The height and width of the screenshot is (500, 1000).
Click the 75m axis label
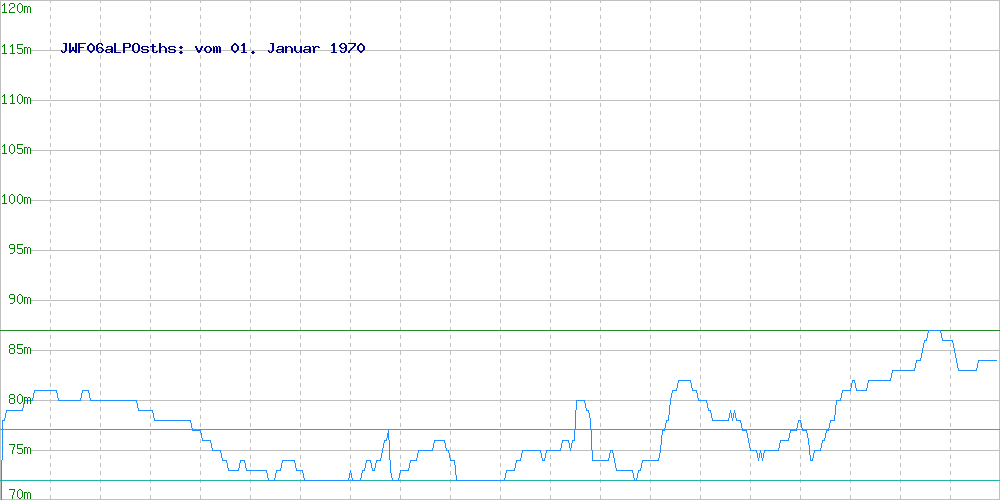20,450
